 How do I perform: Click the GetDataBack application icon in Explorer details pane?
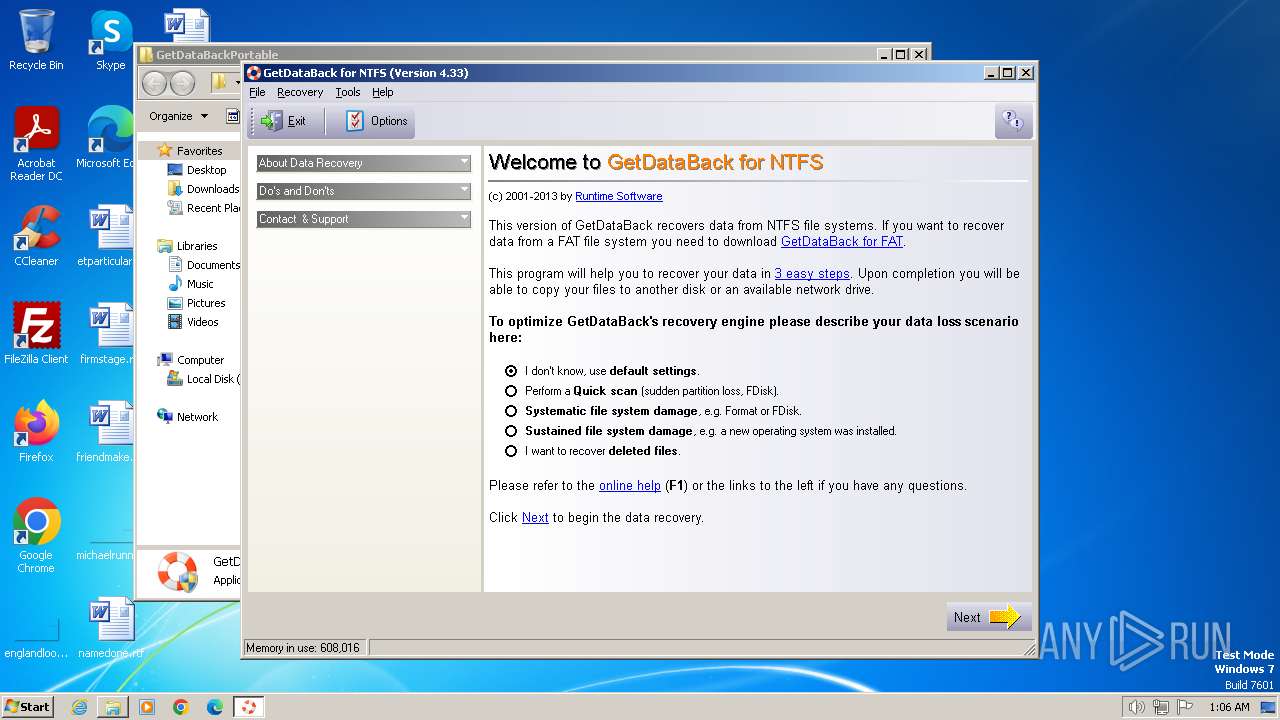[178, 571]
